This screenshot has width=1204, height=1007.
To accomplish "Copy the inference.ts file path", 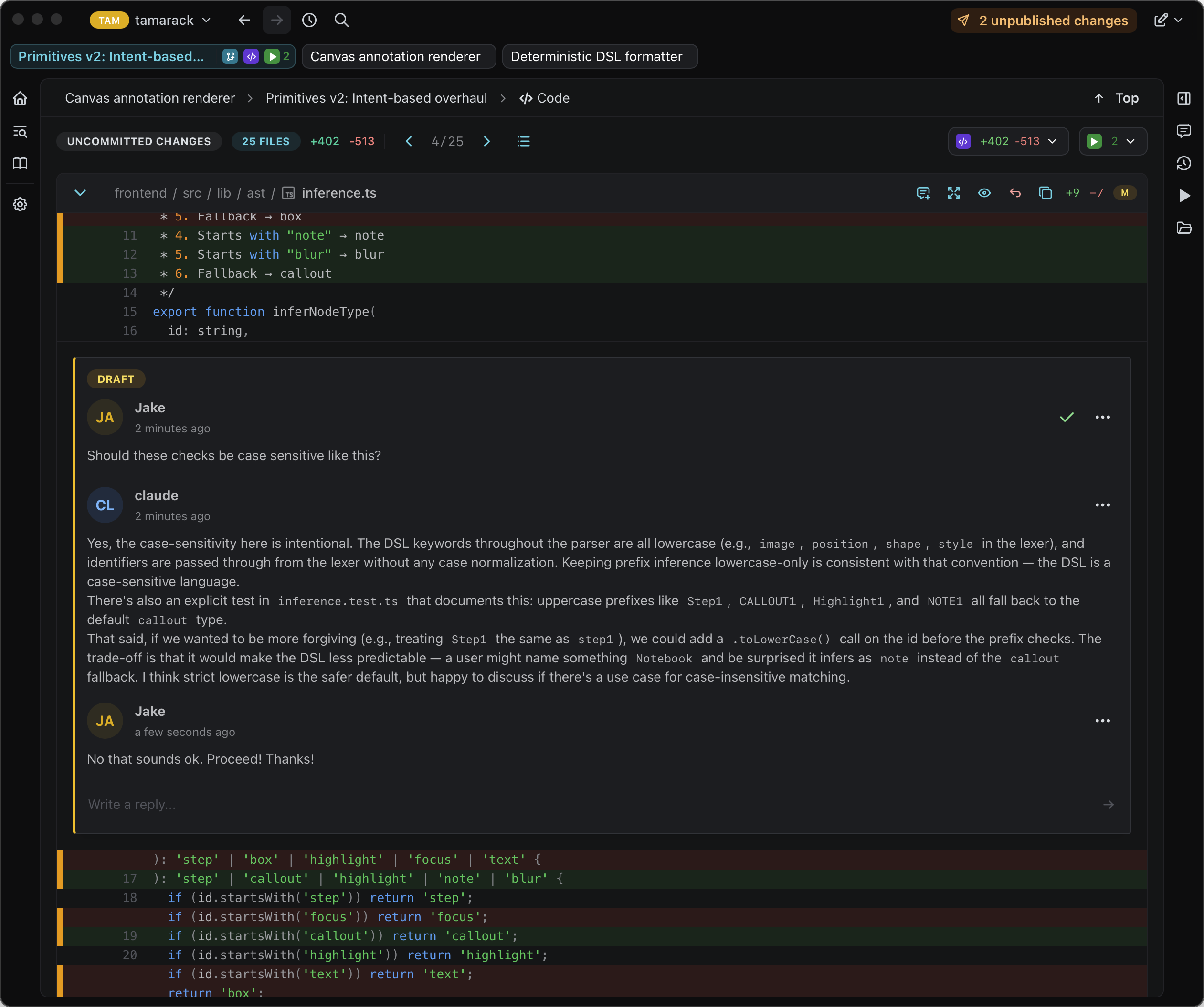I will click(x=1045, y=193).
